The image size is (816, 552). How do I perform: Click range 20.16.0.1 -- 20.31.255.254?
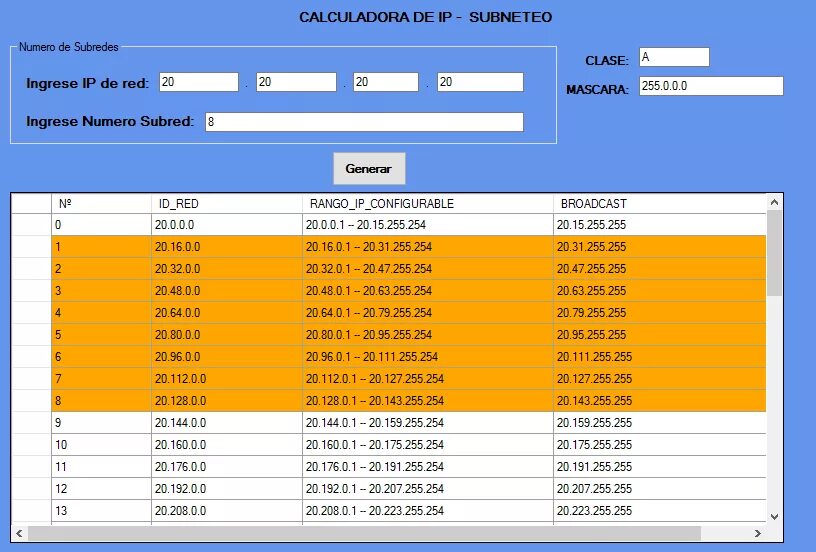point(428,247)
